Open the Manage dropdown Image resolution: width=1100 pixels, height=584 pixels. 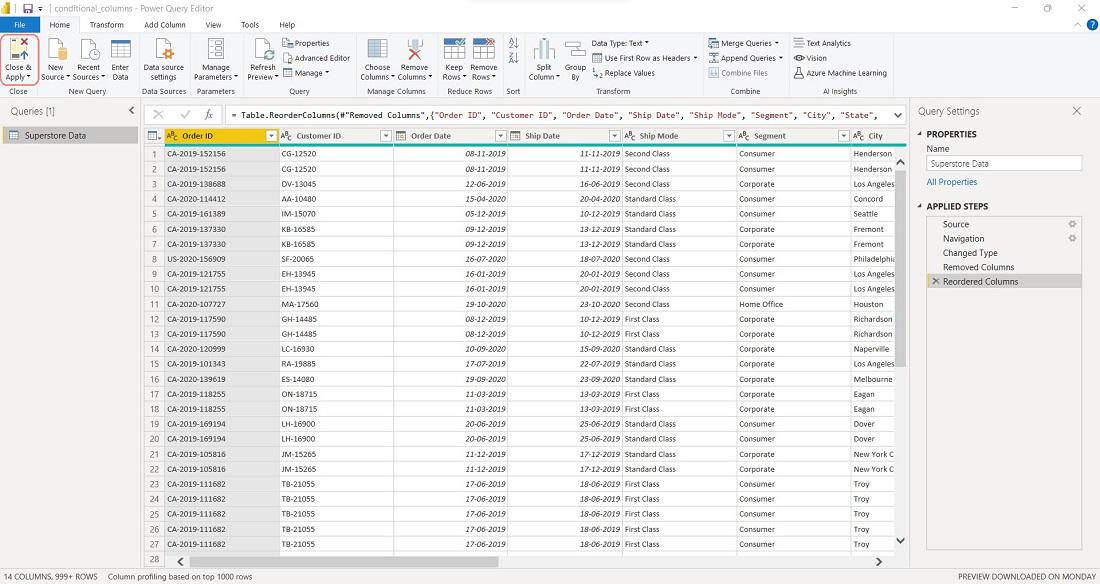307,73
